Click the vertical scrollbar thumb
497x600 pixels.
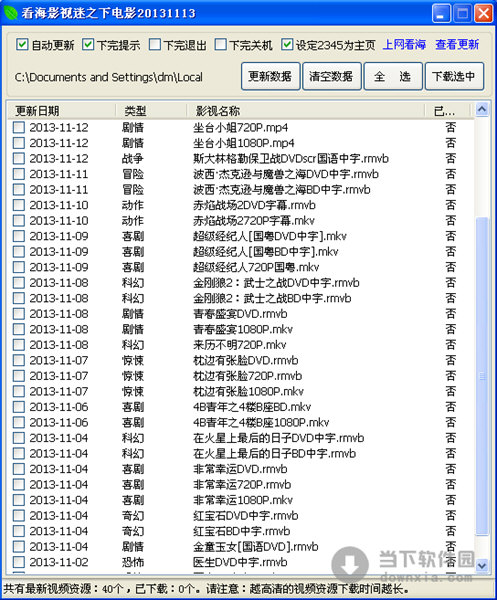[x=482, y=376]
